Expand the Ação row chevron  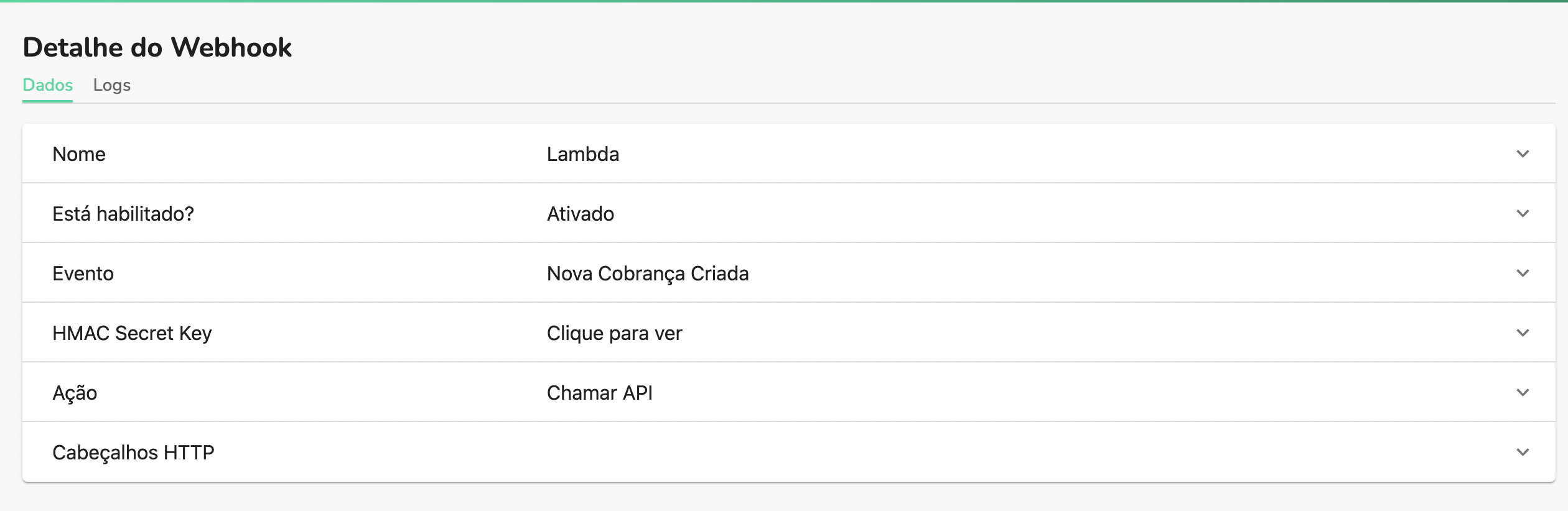1524,392
